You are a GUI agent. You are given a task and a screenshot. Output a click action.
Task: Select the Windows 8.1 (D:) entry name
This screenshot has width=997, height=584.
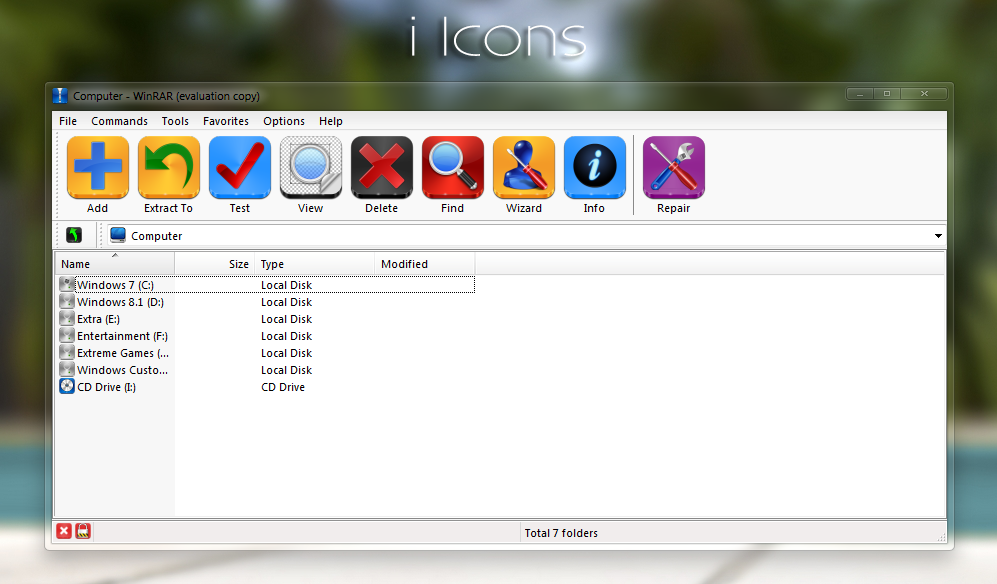coord(120,302)
